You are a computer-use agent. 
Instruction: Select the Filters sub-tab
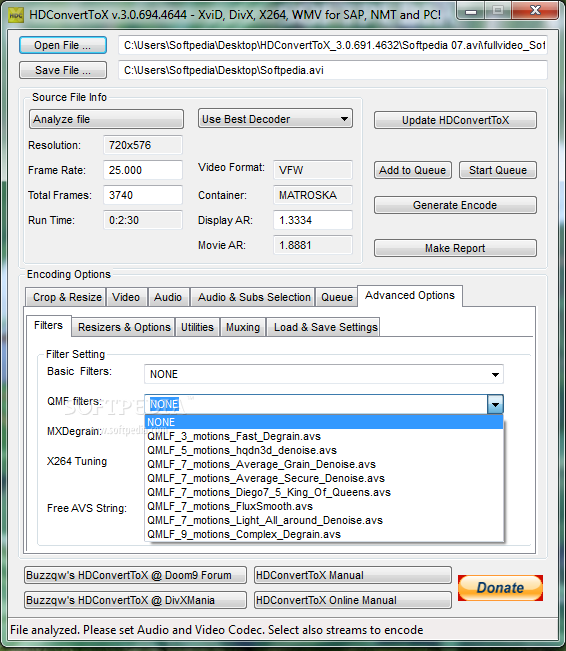[x=49, y=325]
